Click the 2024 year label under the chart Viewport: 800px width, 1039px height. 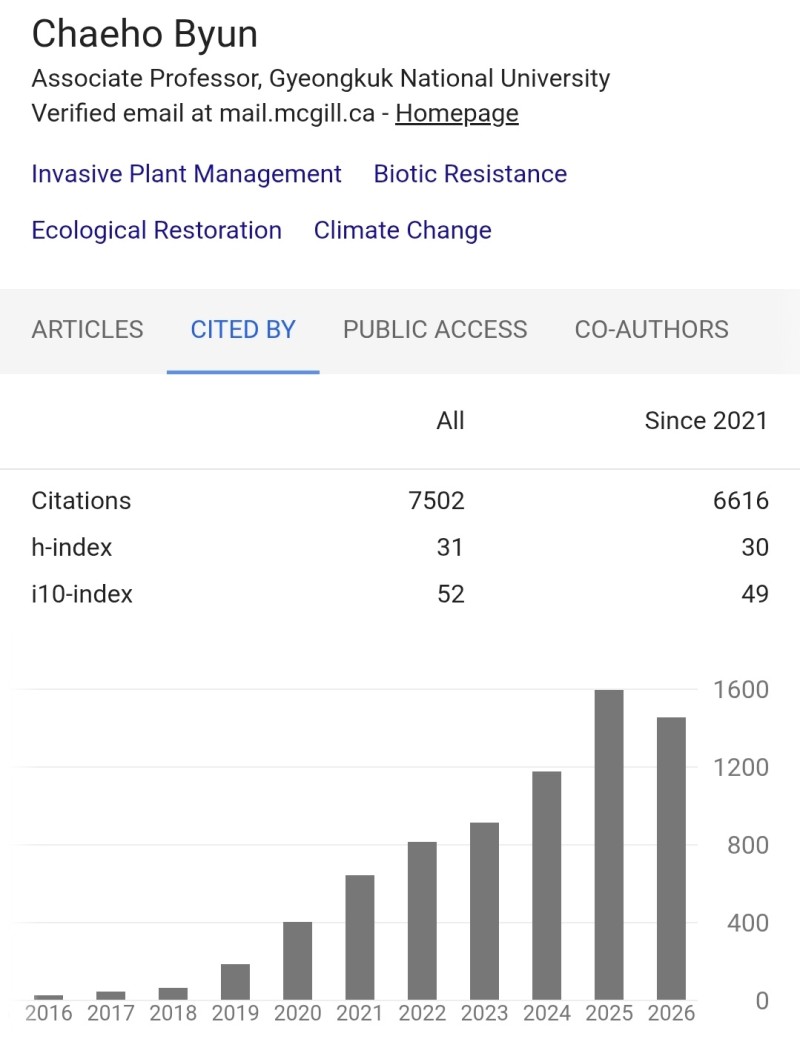point(547,1013)
